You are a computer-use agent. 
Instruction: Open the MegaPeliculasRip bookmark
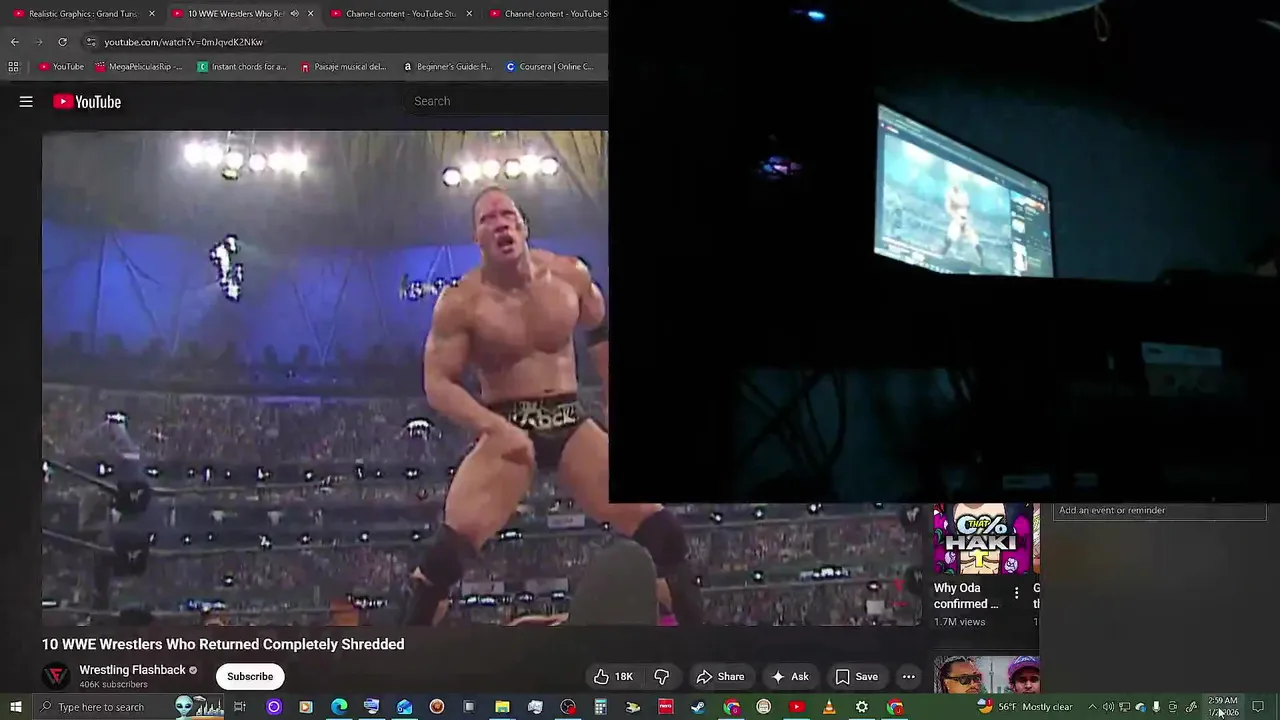[139, 67]
